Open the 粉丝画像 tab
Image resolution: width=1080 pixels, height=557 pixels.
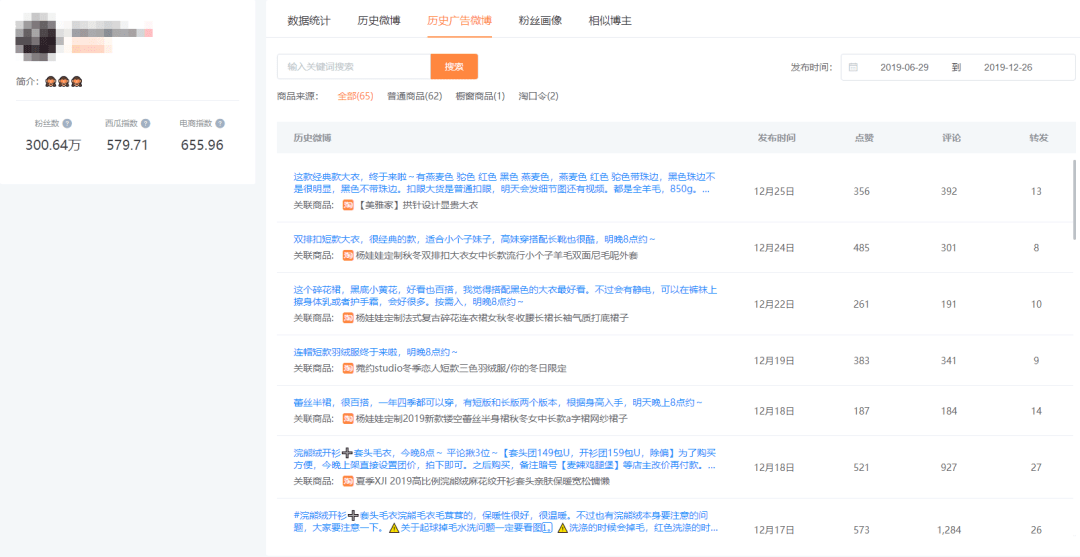(540, 20)
